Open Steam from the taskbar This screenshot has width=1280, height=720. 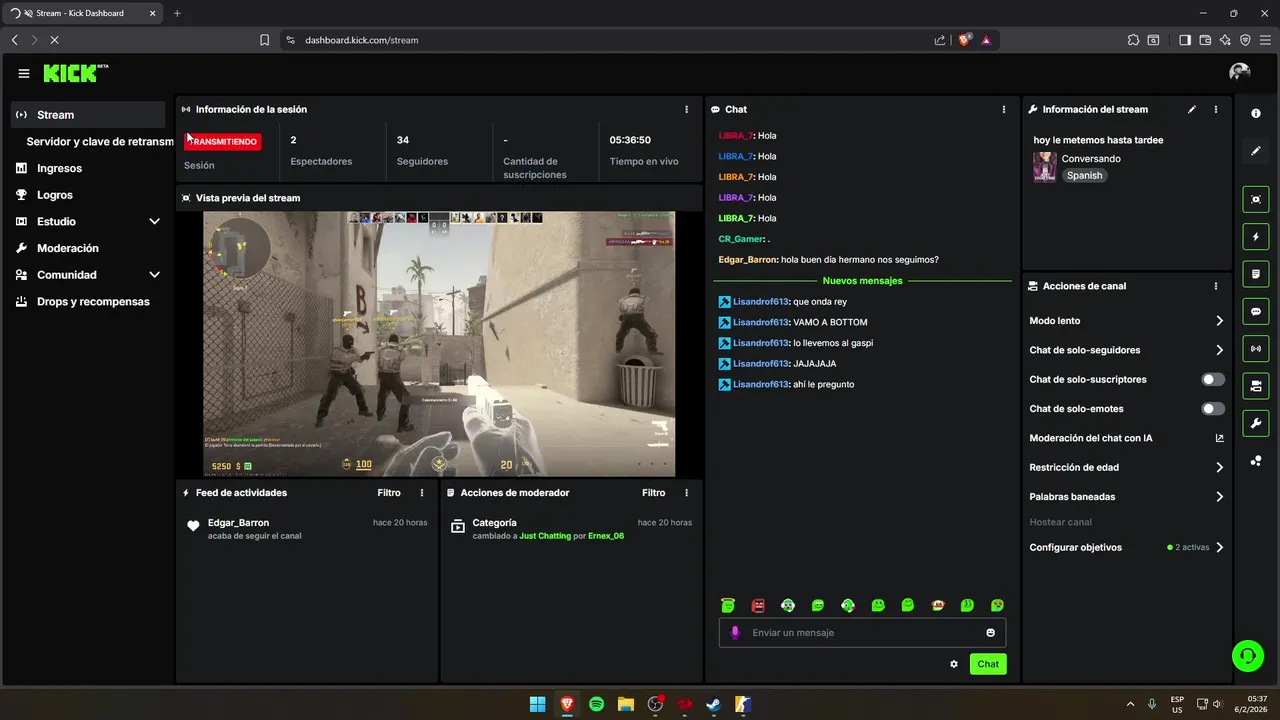point(713,704)
